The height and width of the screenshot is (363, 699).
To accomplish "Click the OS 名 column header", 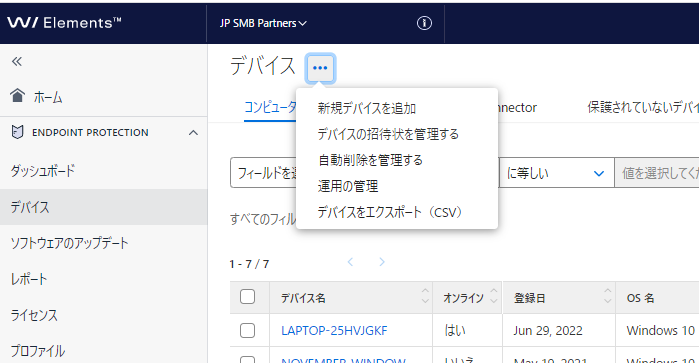I will click(x=641, y=298).
